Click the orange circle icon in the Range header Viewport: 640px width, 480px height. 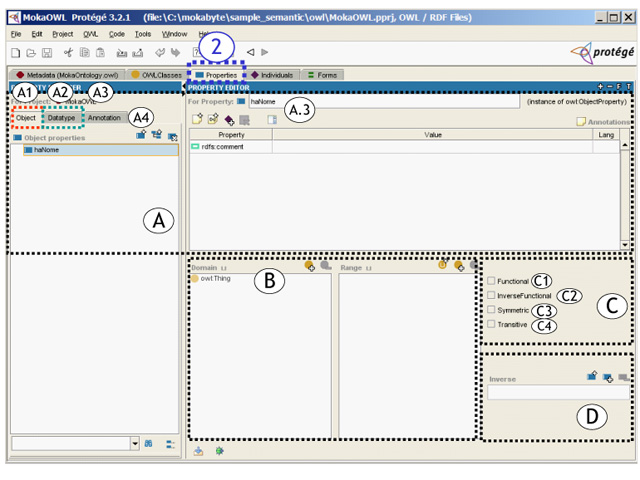coord(443,264)
